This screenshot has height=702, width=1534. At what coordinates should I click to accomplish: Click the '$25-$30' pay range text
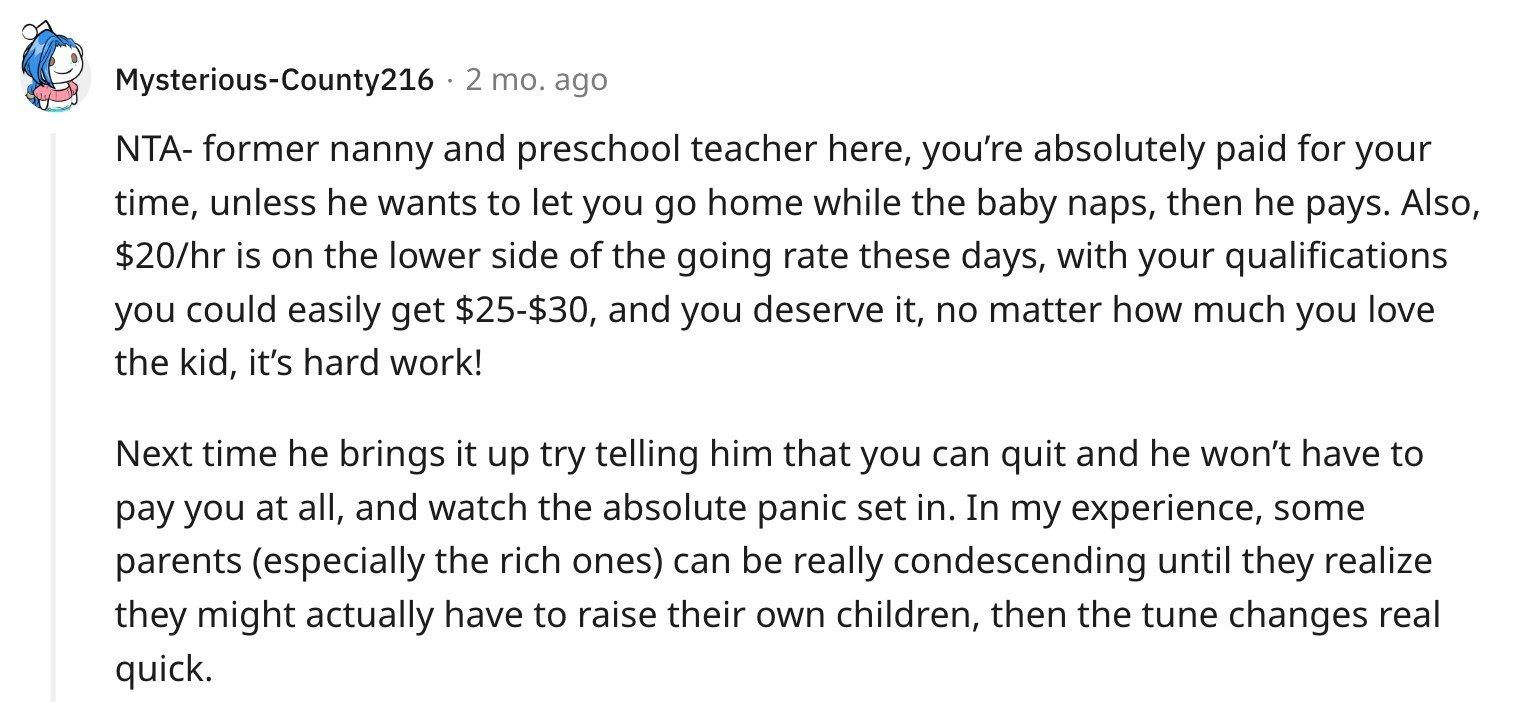pyautogui.click(x=521, y=310)
